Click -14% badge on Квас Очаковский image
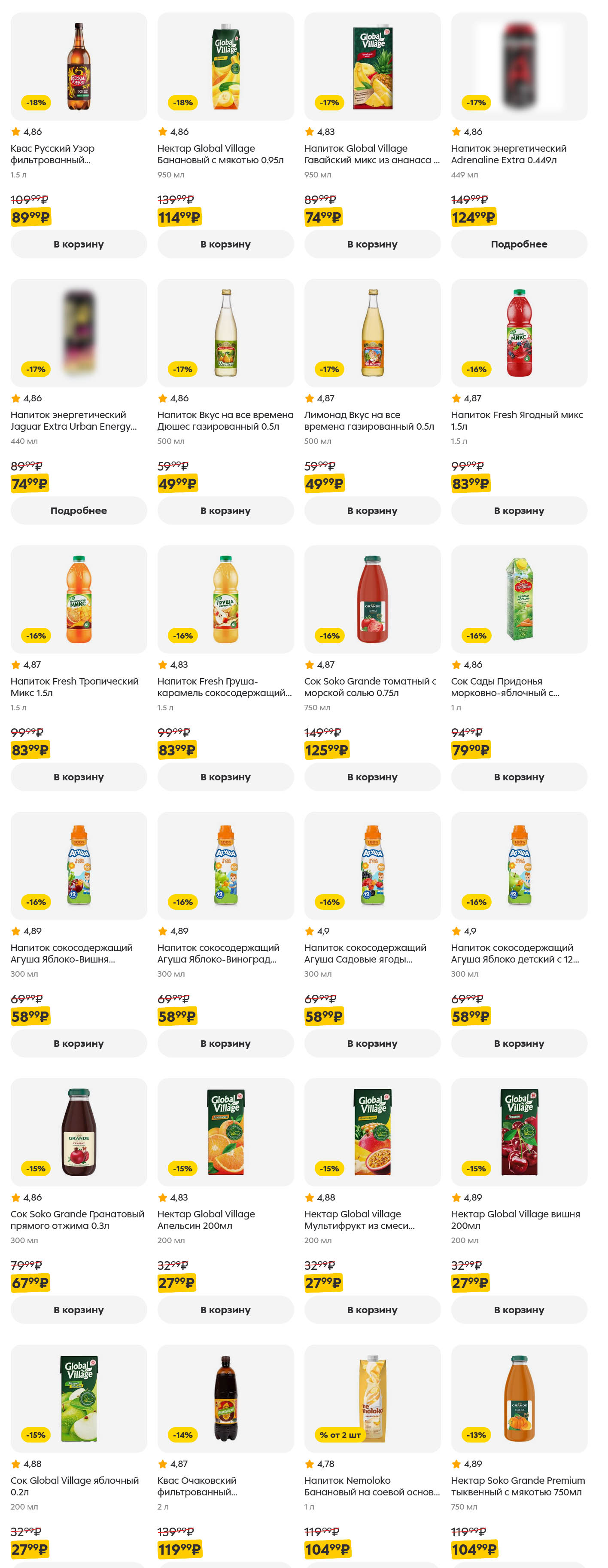The width and height of the screenshot is (608, 1568). 182,1435
